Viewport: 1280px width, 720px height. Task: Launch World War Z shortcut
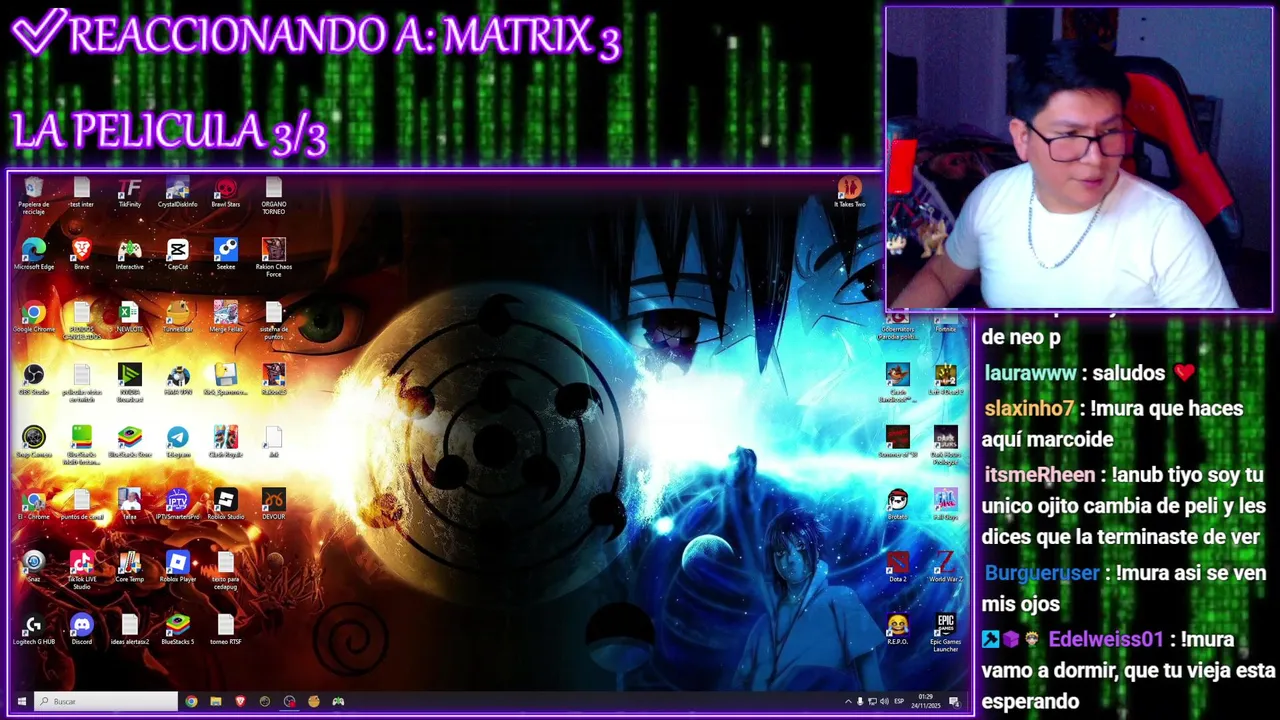[x=945, y=567]
